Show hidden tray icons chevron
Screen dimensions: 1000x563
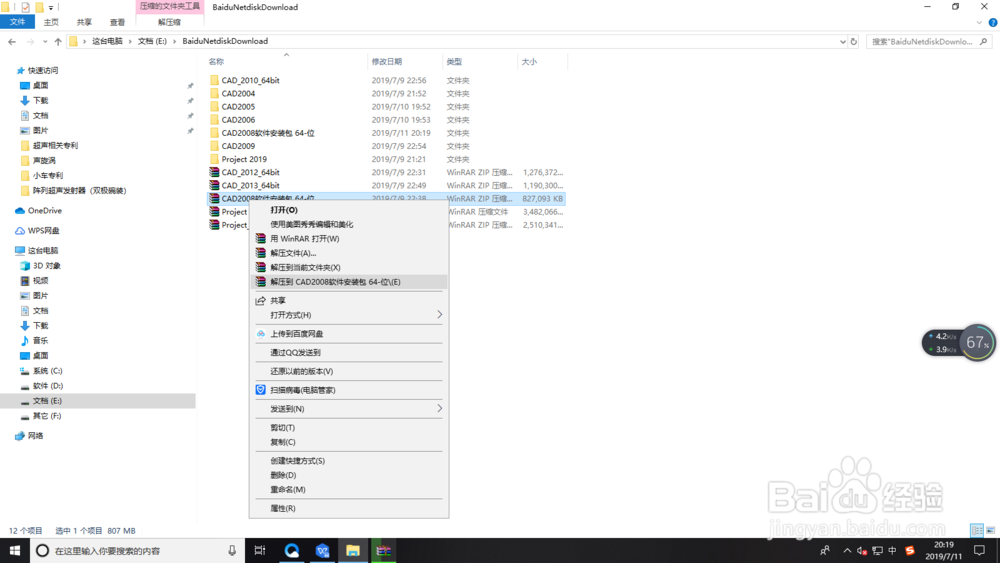847,550
